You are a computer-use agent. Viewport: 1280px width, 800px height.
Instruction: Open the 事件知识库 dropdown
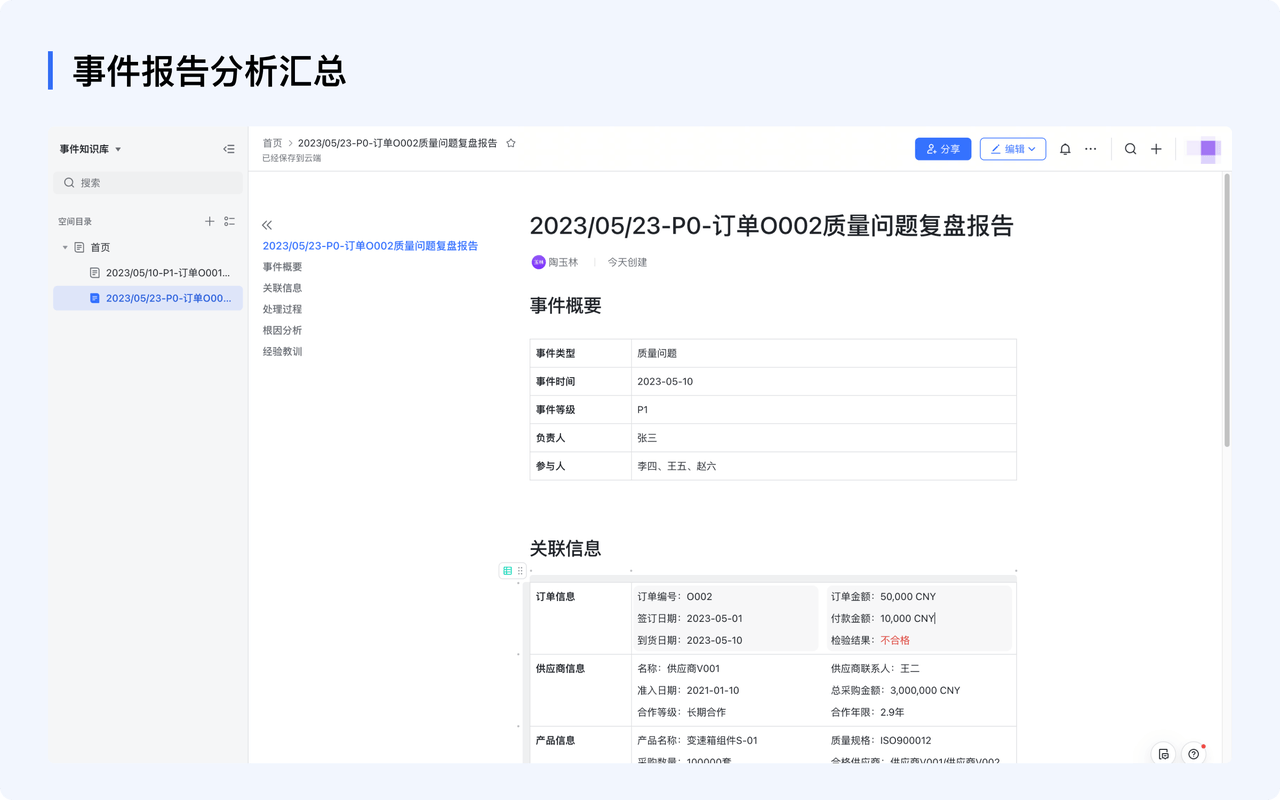click(x=90, y=149)
